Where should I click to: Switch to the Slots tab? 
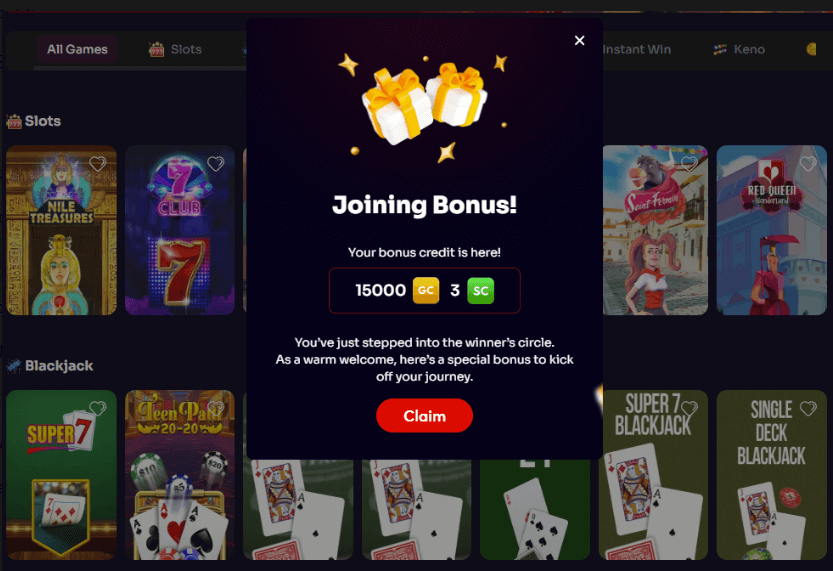175,49
